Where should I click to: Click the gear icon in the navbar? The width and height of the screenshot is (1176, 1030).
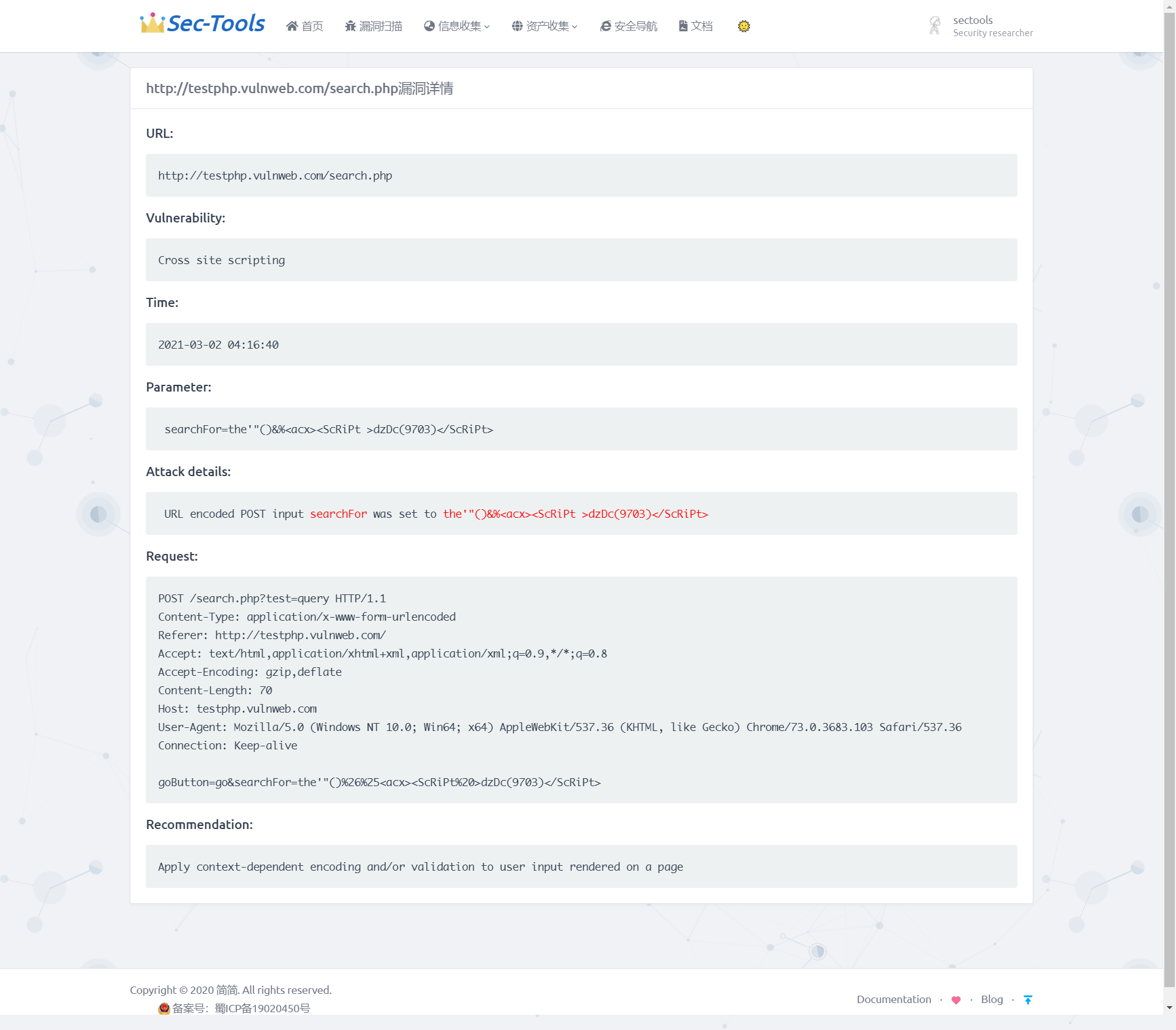744,26
